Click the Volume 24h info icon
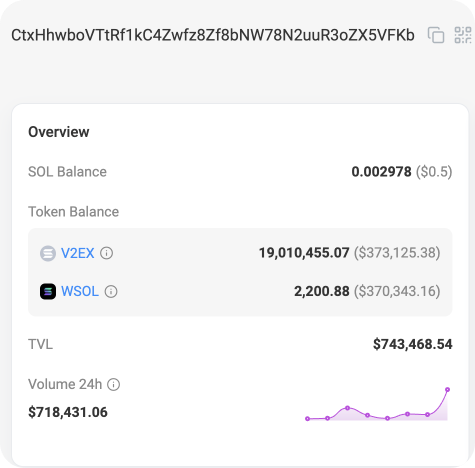The width and height of the screenshot is (475, 468). click(113, 384)
